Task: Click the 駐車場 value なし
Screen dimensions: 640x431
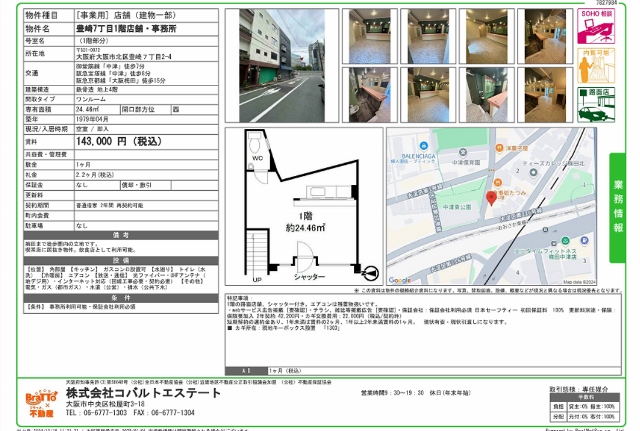Action: 82,225
